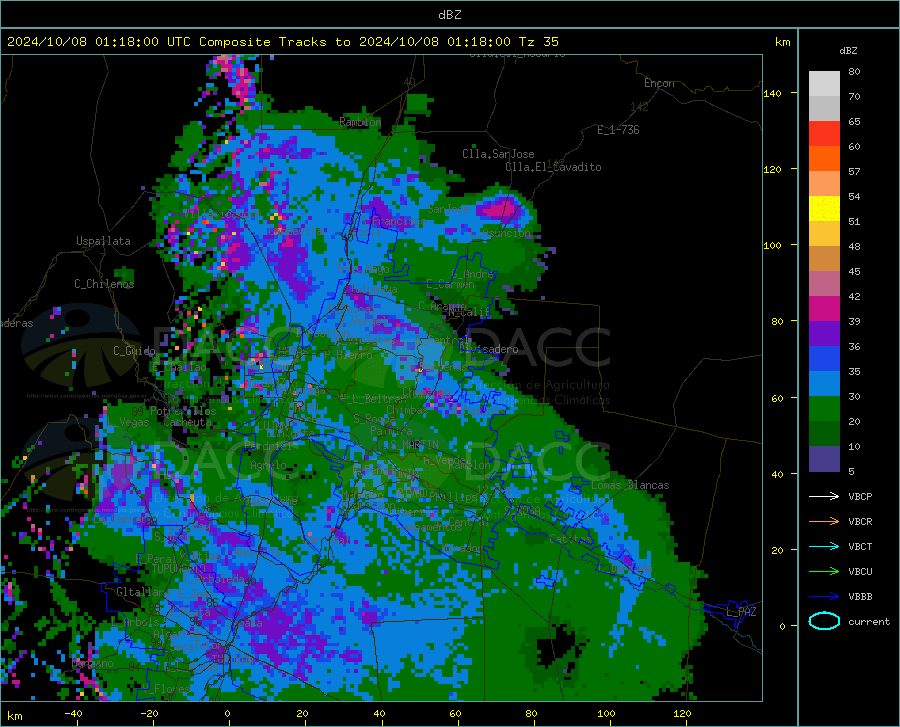The height and width of the screenshot is (727, 900).
Task: Click the 'Clla.El_Cavadito' map label
Action: (x=553, y=167)
